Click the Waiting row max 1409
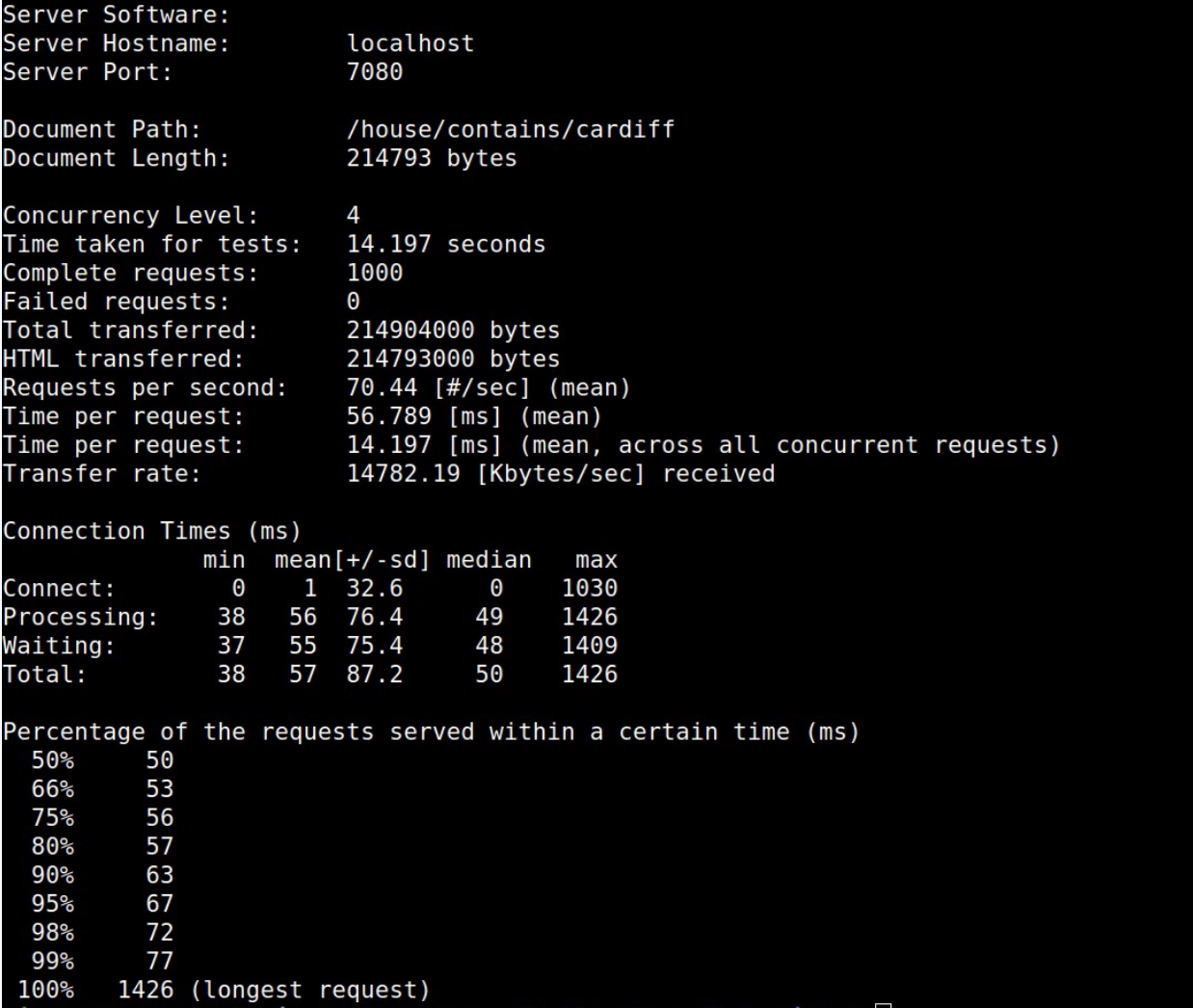Screen dimensions: 1193x1008 tap(590, 646)
